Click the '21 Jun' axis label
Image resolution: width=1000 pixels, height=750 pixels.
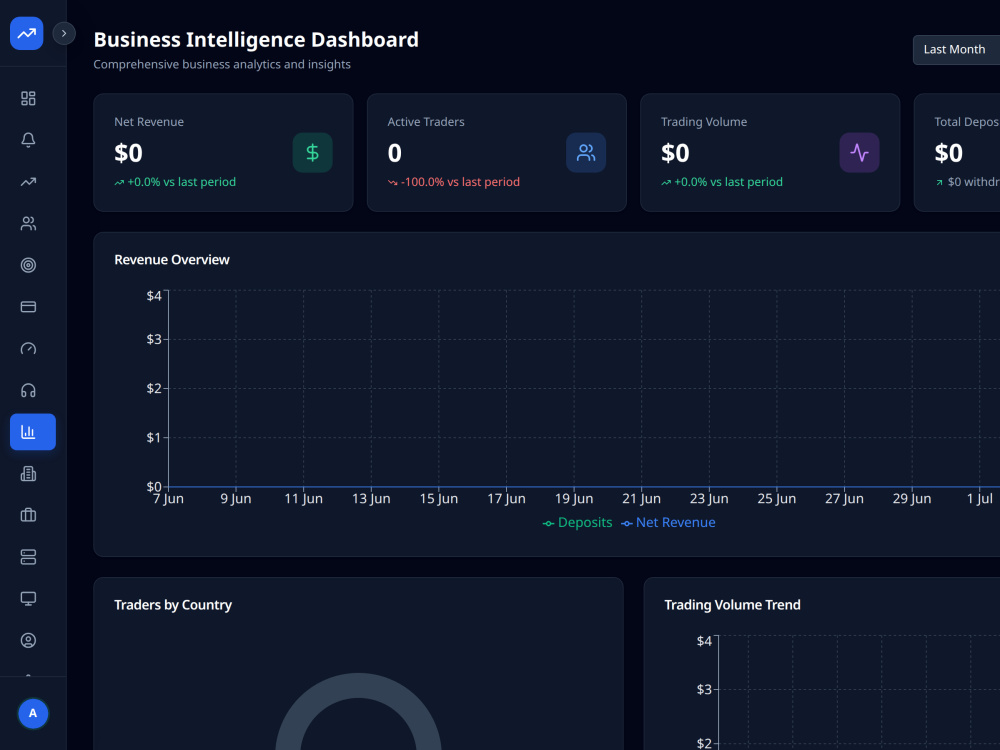[x=642, y=499]
